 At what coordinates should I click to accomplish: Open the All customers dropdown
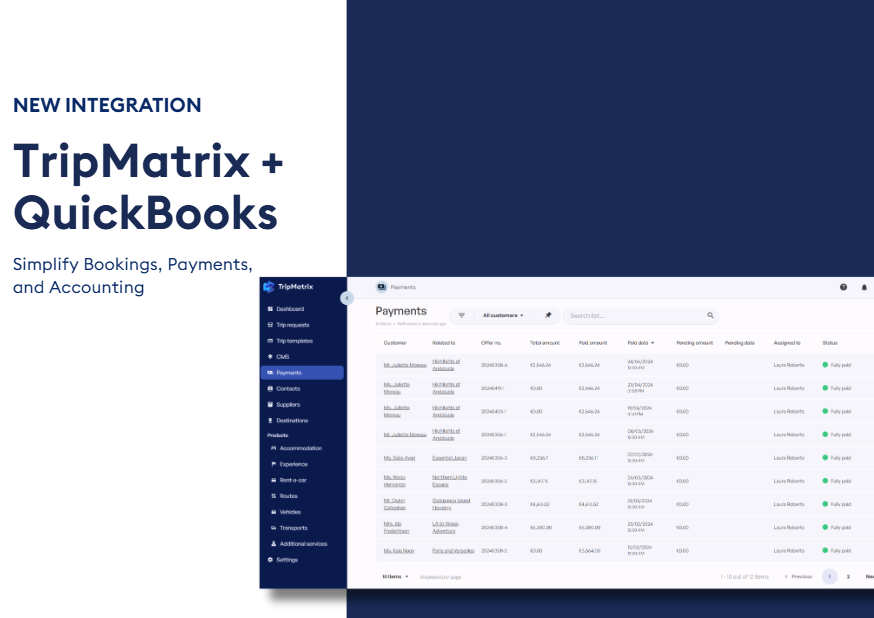505,315
